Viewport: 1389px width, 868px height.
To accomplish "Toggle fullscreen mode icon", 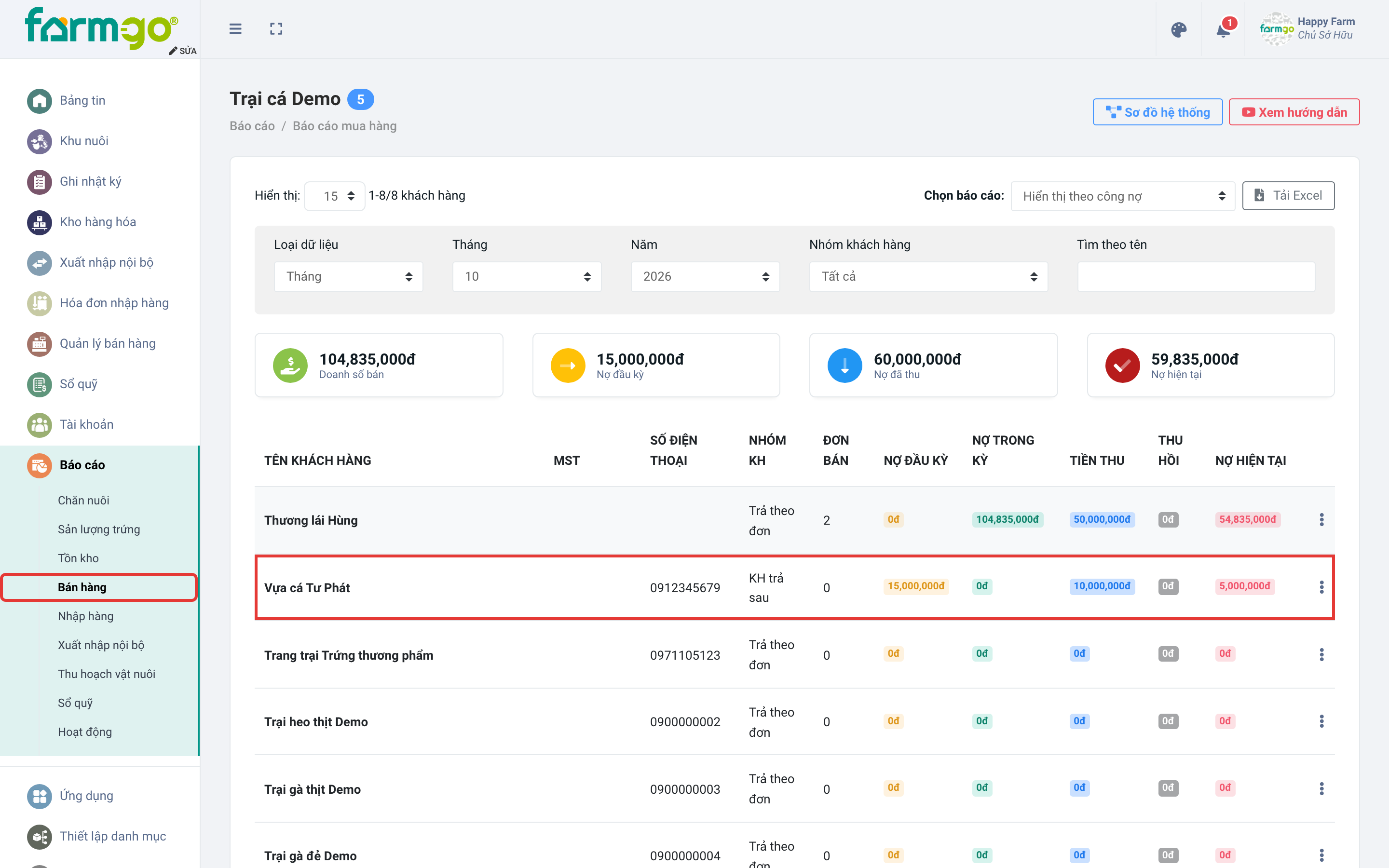I will click(276, 29).
